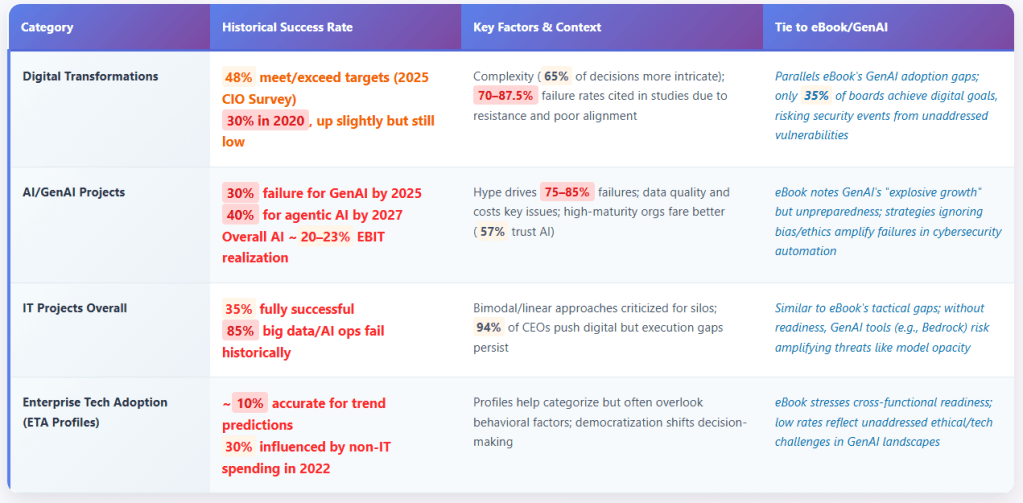Click the 85% big data badge
The height and width of the screenshot is (503, 1023).
pos(239,331)
